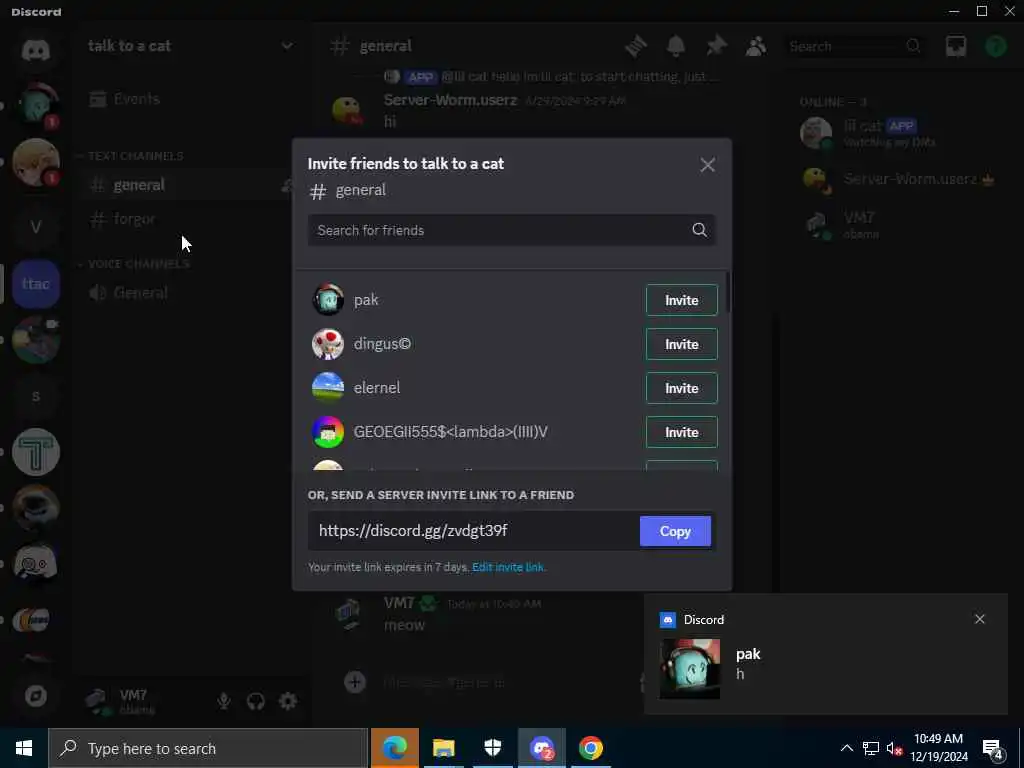Screen dimensions: 1024x768
Task: Open File Explorer from taskbar
Action: (x=443, y=748)
